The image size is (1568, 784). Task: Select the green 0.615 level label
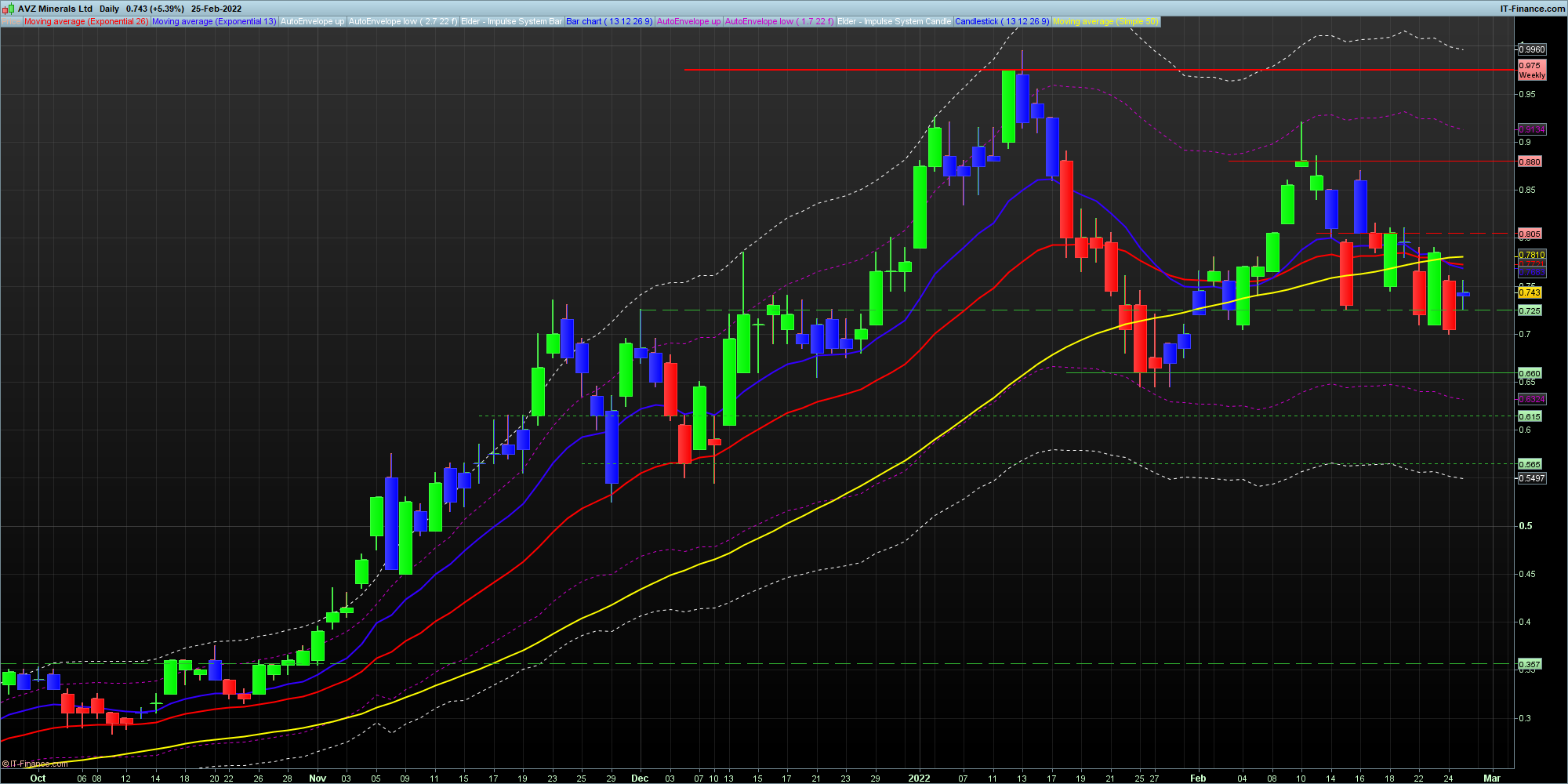[x=1530, y=416]
